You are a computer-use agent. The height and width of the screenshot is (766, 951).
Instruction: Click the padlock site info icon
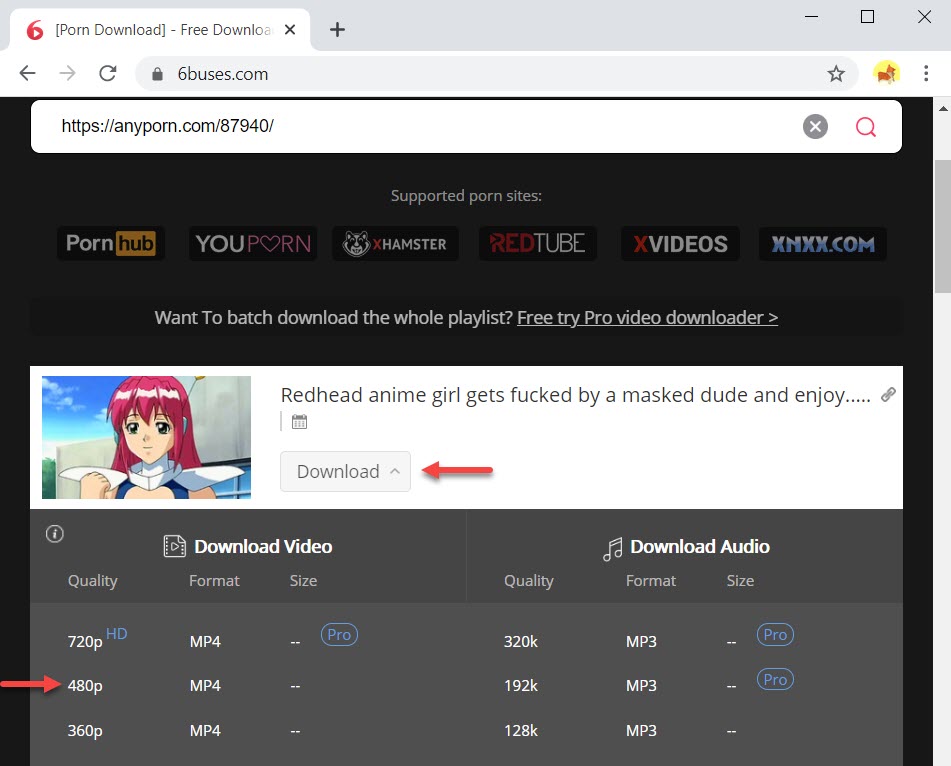tap(157, 73)
